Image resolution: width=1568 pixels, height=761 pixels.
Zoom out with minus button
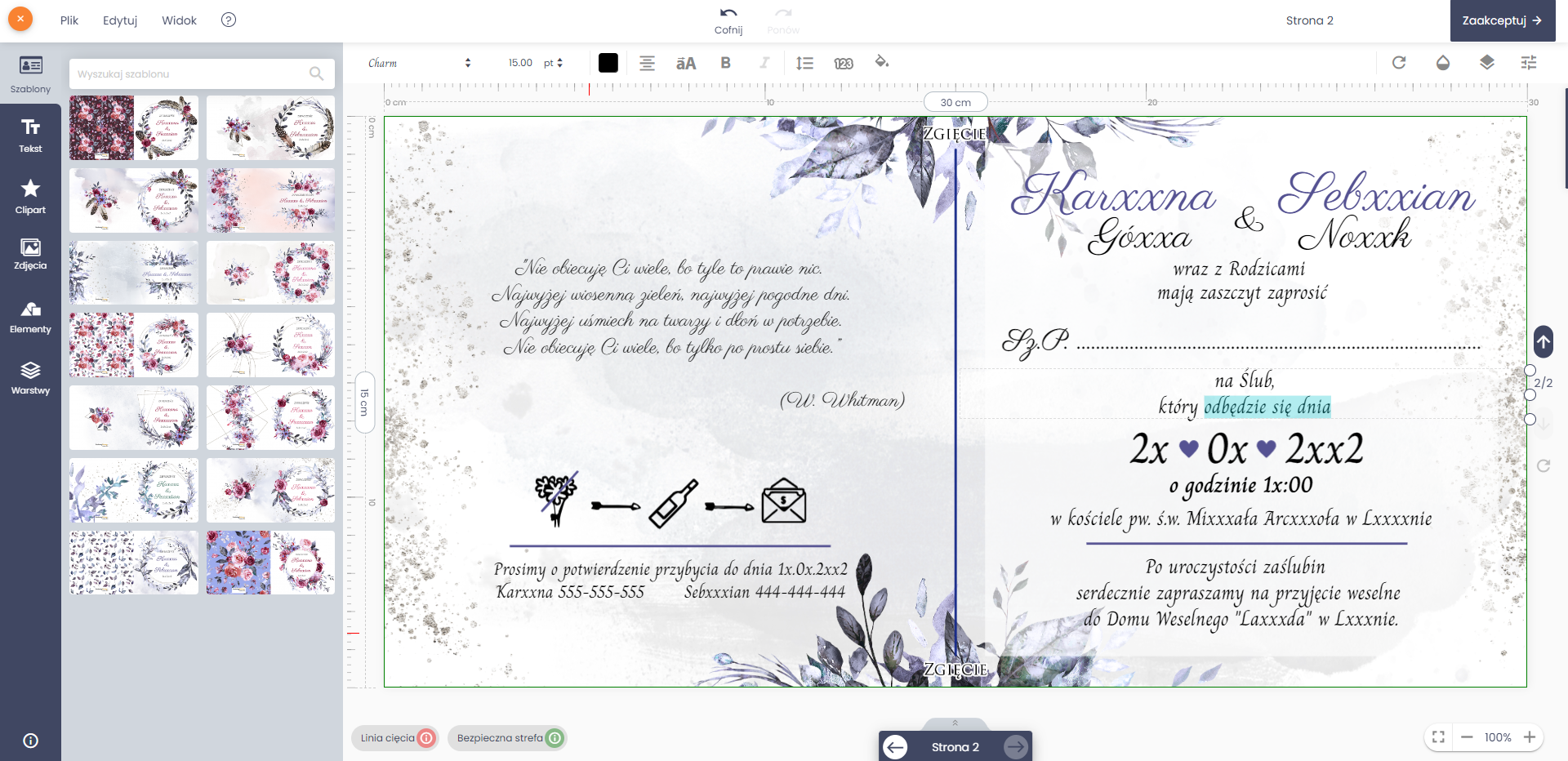pyautogui.click(x=1467, y=737)
